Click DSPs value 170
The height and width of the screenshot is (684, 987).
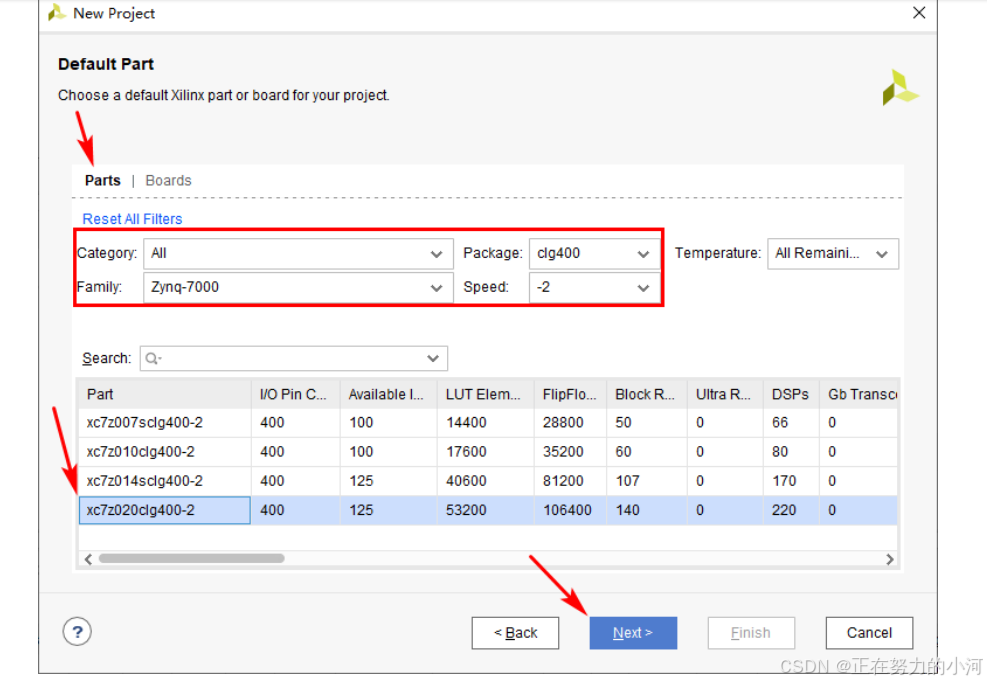pyautogui.click(x=784, y=481)
